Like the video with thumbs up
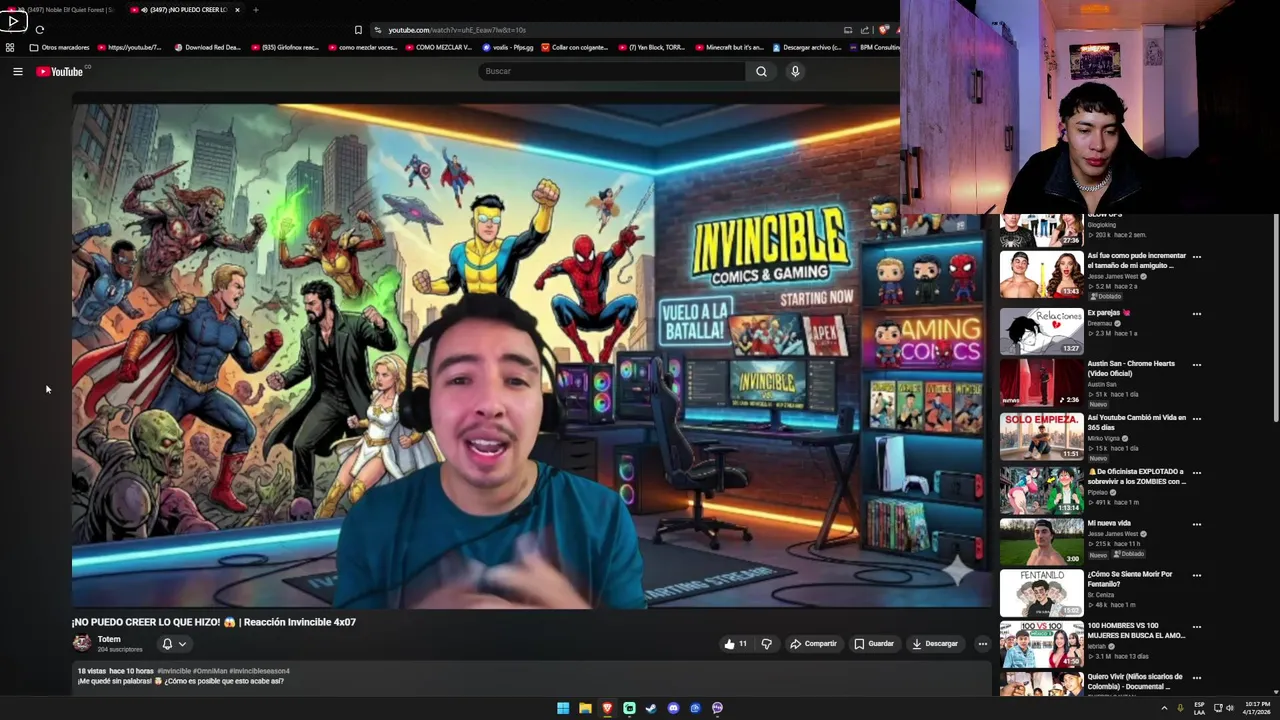 click(735, 644)
